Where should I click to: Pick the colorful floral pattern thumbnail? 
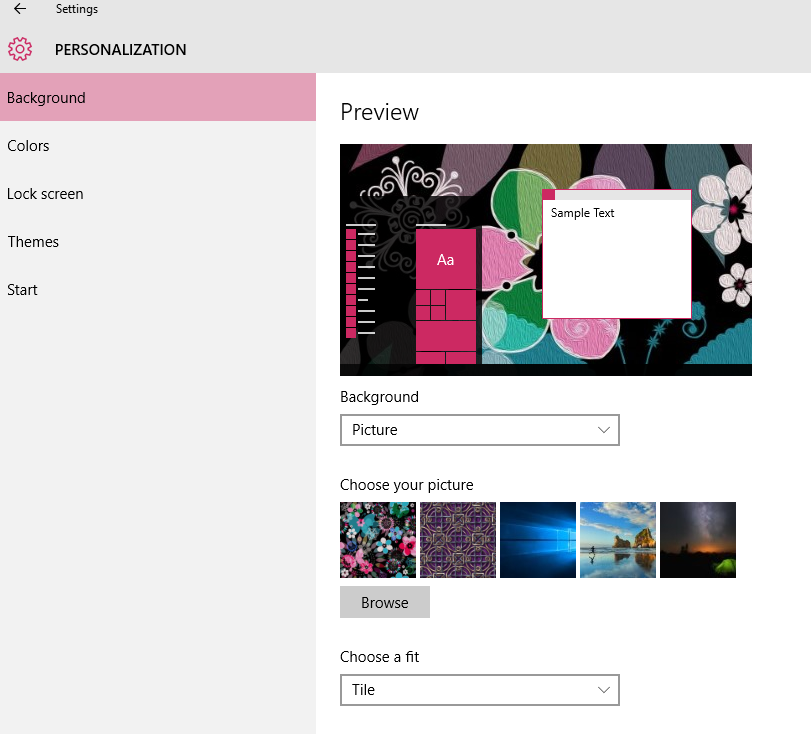[378, 540]
